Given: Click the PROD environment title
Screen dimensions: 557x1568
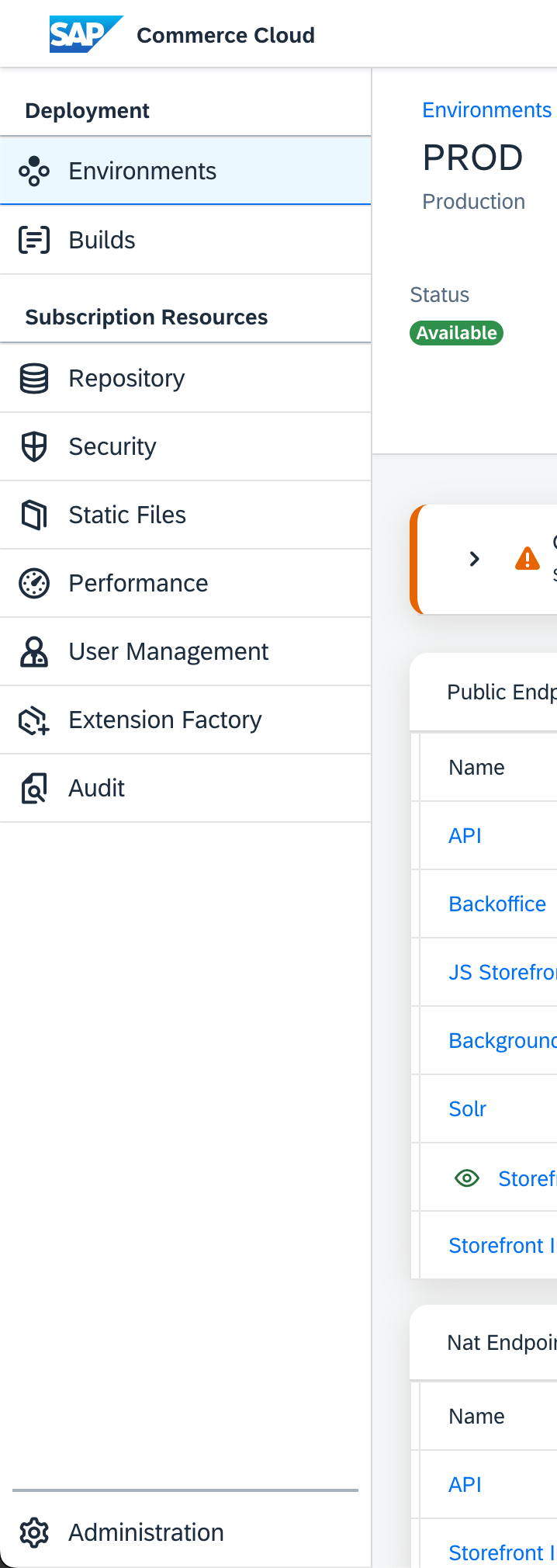Looking at the screenshot, I should pos(473,158).
